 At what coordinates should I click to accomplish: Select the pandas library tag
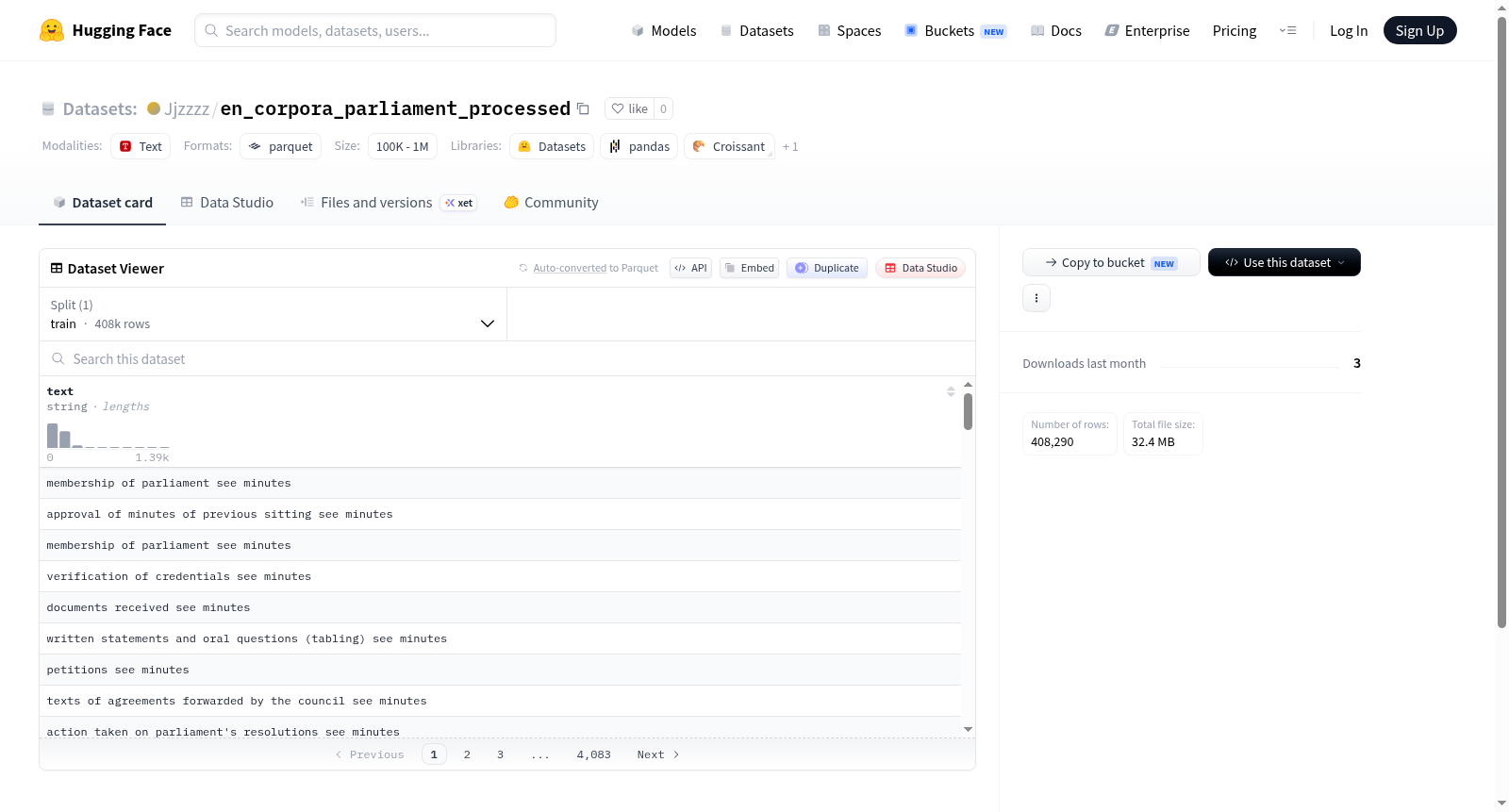[638, 146]
